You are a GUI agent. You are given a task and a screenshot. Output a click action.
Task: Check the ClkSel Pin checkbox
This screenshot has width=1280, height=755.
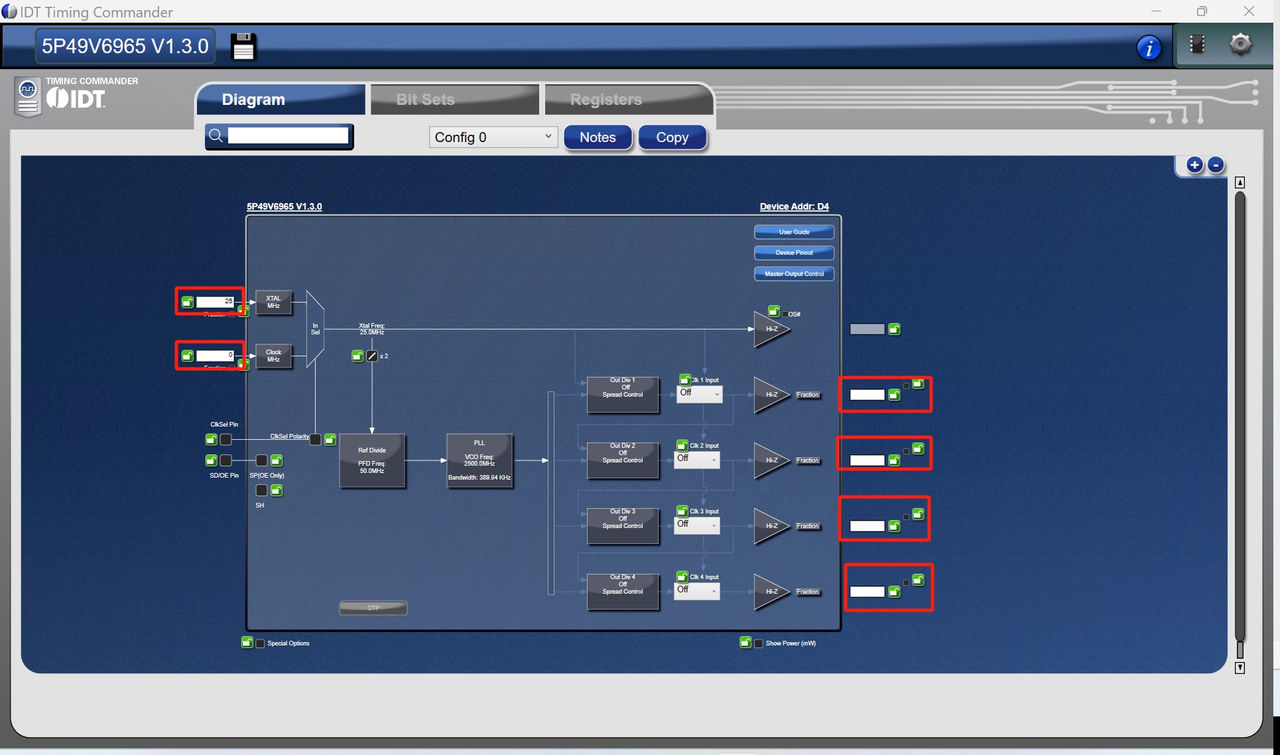226,439
